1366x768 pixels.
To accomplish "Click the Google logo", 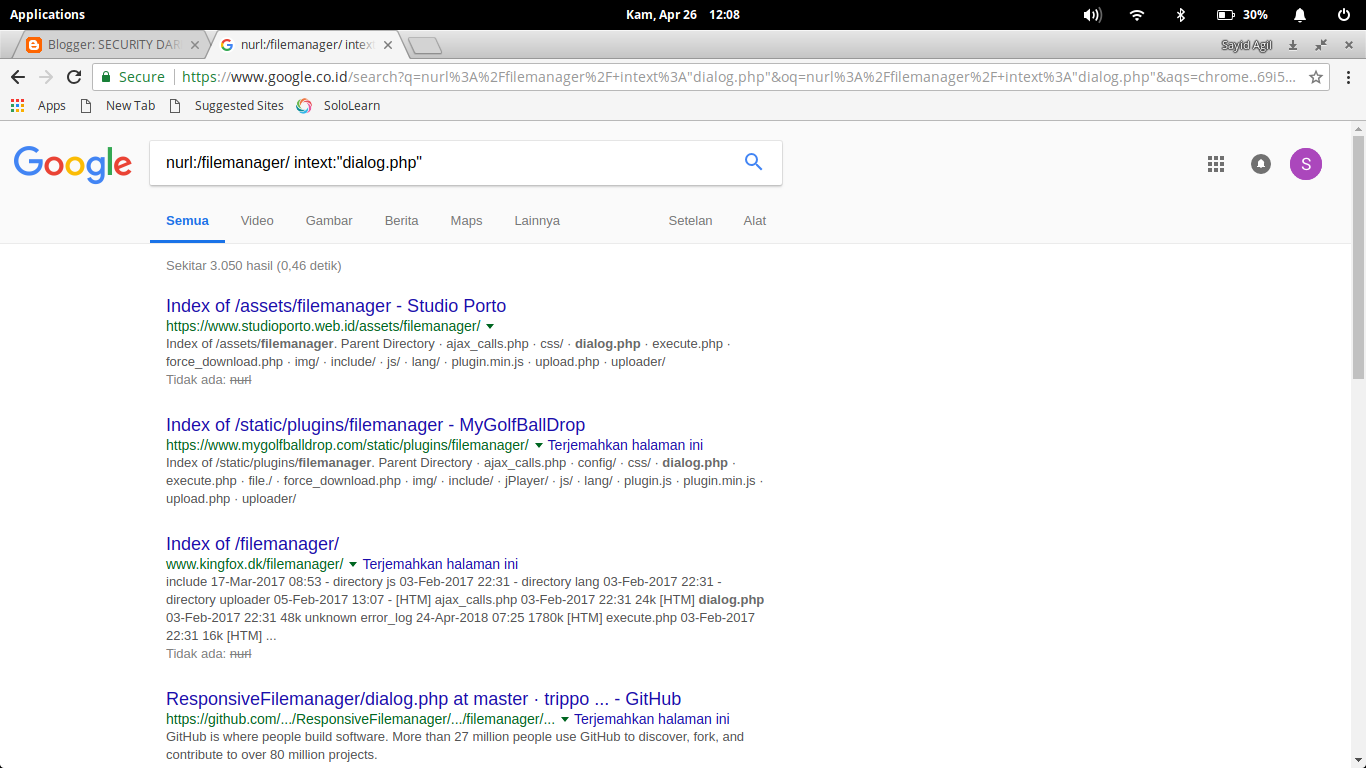I will 73,164.
